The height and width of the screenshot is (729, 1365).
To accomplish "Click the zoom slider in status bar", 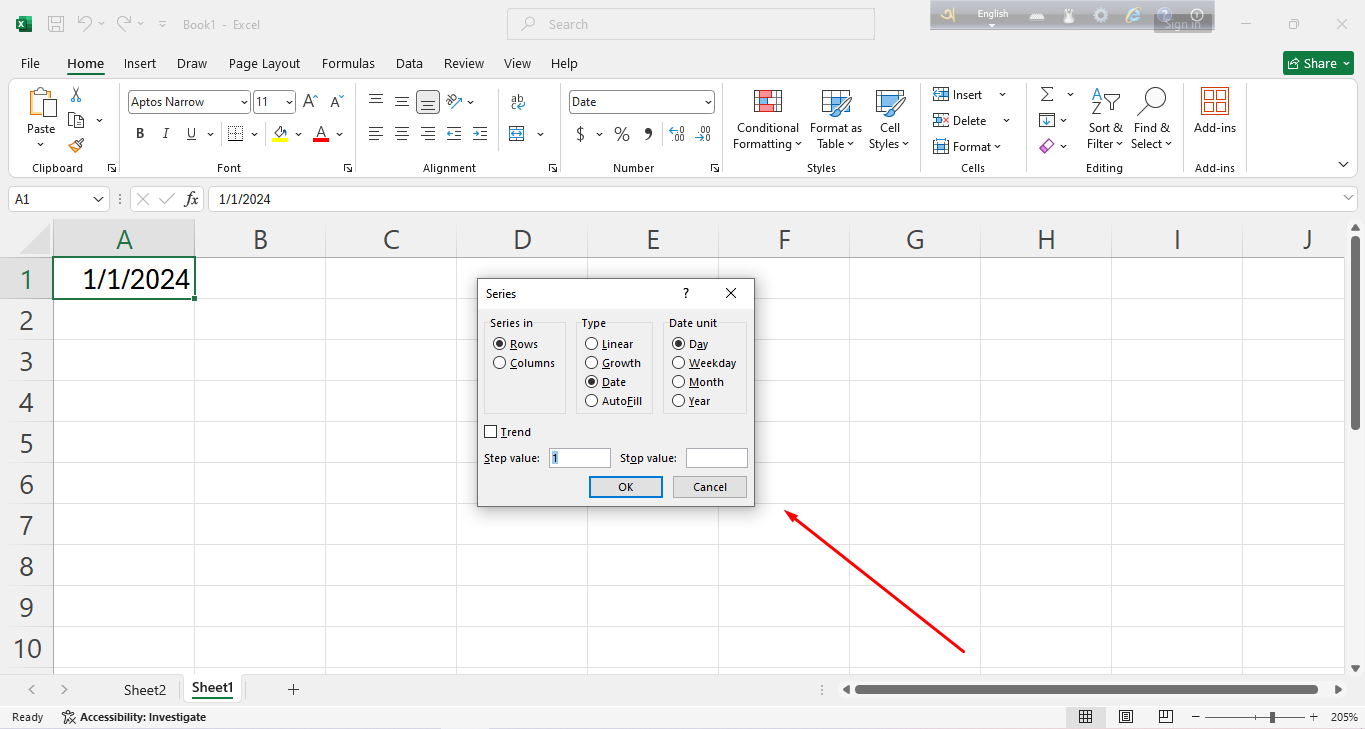I will (x=1271, y=717).
